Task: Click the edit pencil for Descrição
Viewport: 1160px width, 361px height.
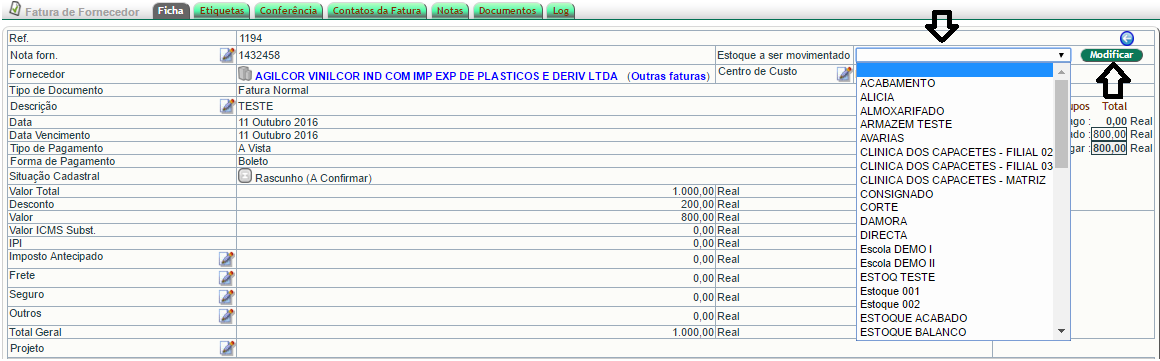Action: [227, 106]
